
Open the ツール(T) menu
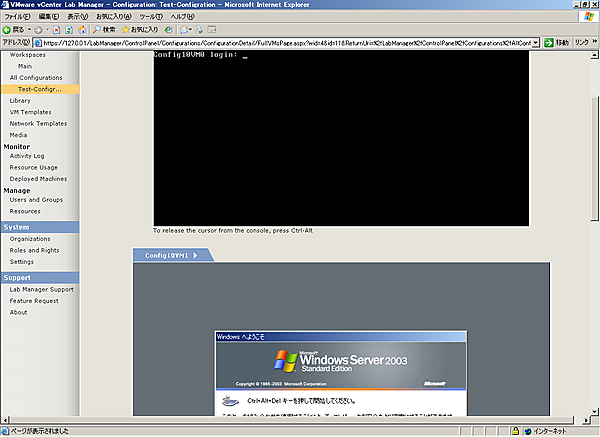[151, 16]
